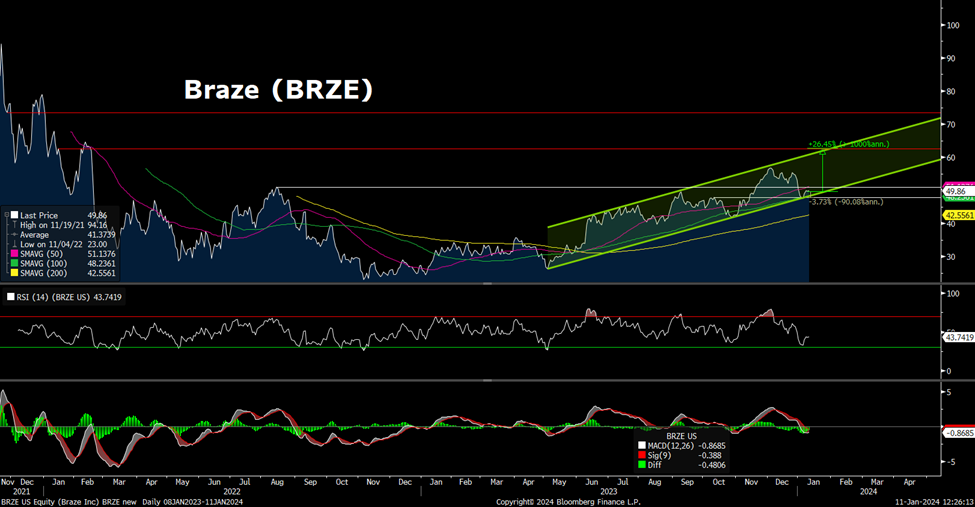Click the red -0.8685 MACD axis tag
Screen dimensions: 975x507
(x=959, y=432)
